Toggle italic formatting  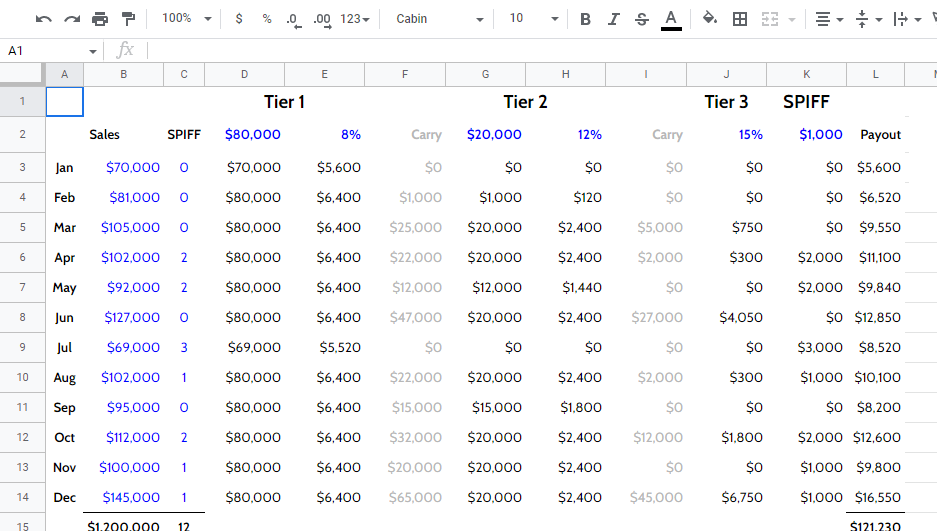pyautogui.click(x=613, y=19)
